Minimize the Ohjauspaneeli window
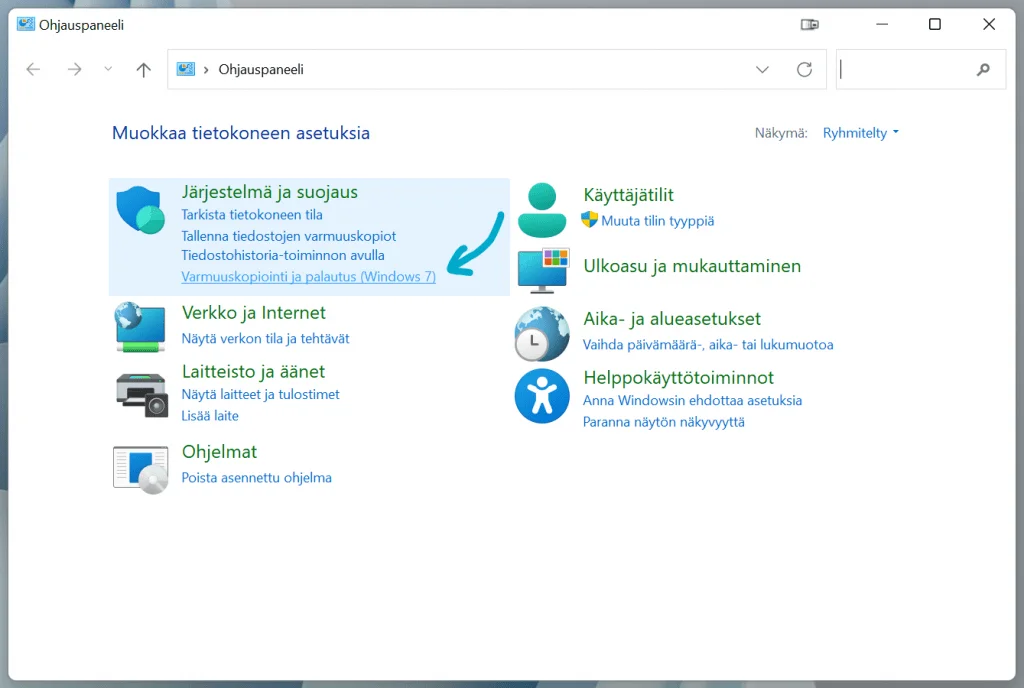 [x=882, y=25]
